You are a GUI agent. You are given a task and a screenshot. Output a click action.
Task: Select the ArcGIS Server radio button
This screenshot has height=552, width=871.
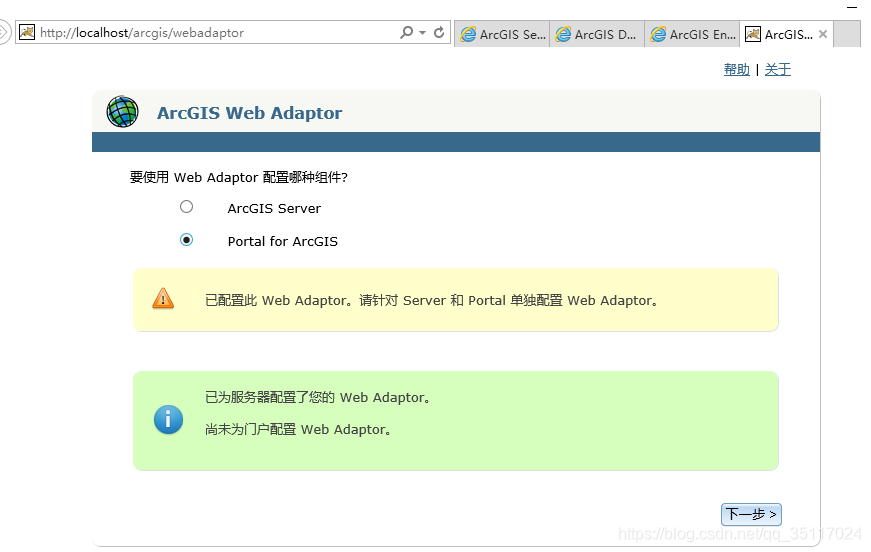click(187, 207)
